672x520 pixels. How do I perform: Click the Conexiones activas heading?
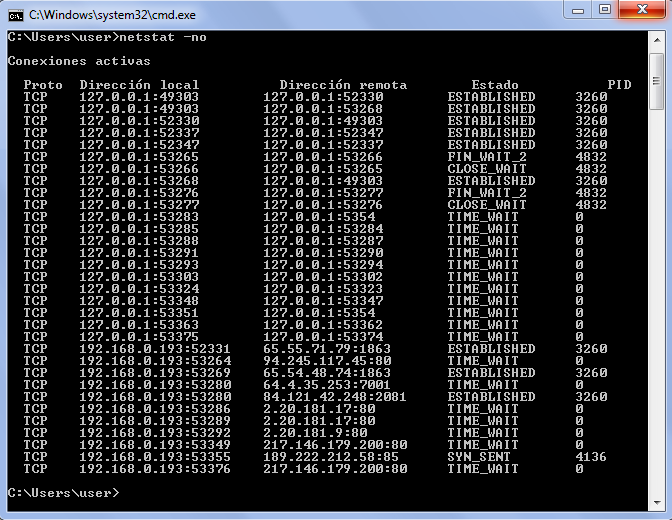pos(79,61)
